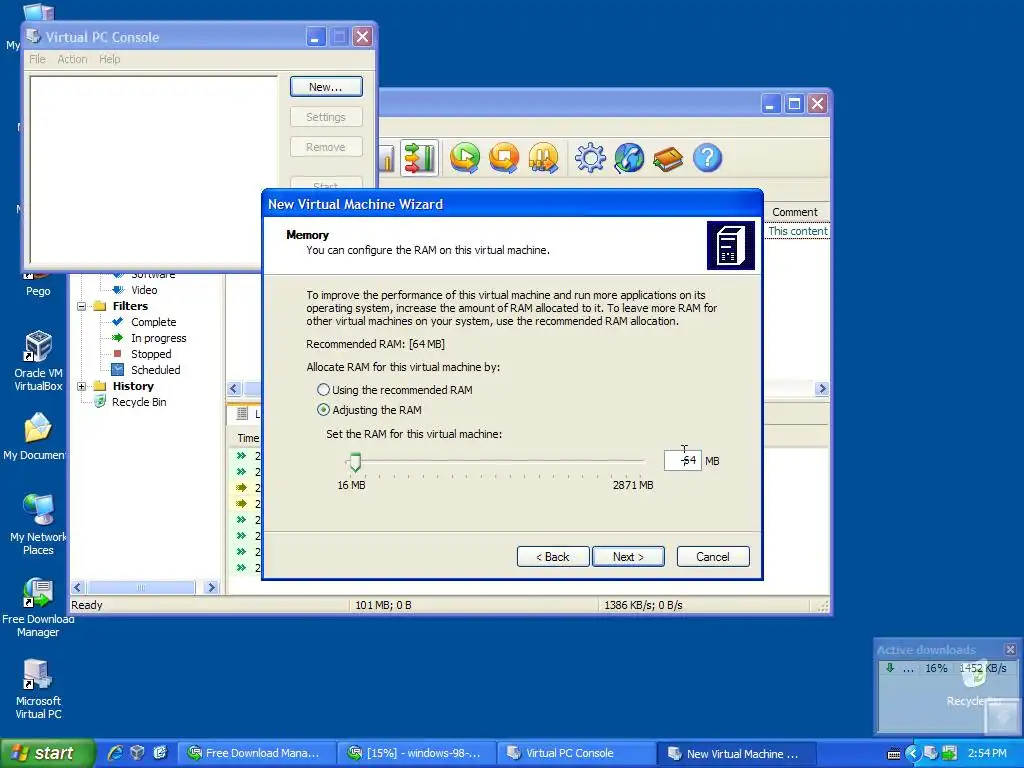Open Microsoft Virtual PC desktop shortcut
The width and height of the screenshot is (1024, 768).
tap(38, 689)
